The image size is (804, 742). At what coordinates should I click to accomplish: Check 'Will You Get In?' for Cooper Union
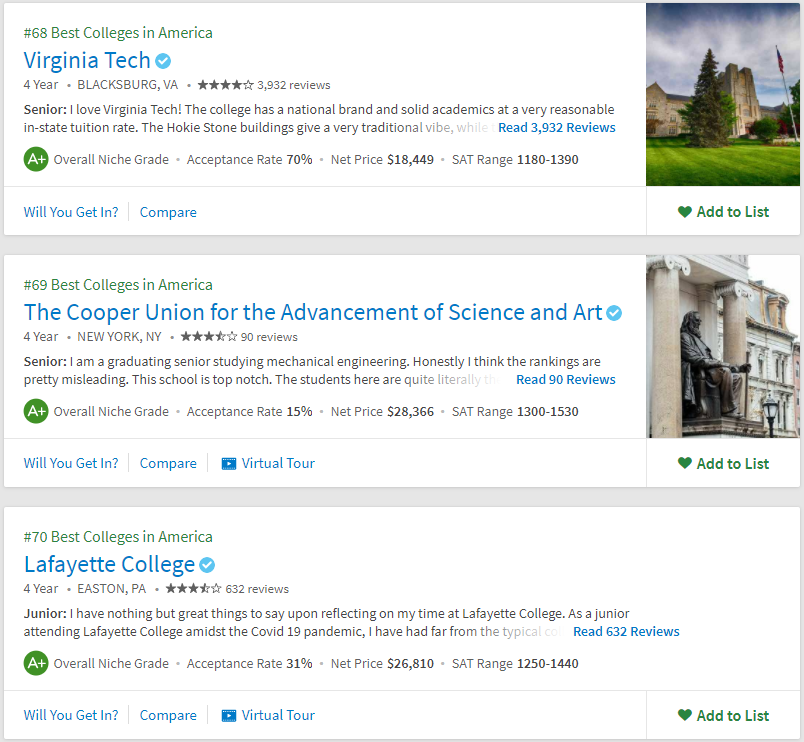pos(71,463)
